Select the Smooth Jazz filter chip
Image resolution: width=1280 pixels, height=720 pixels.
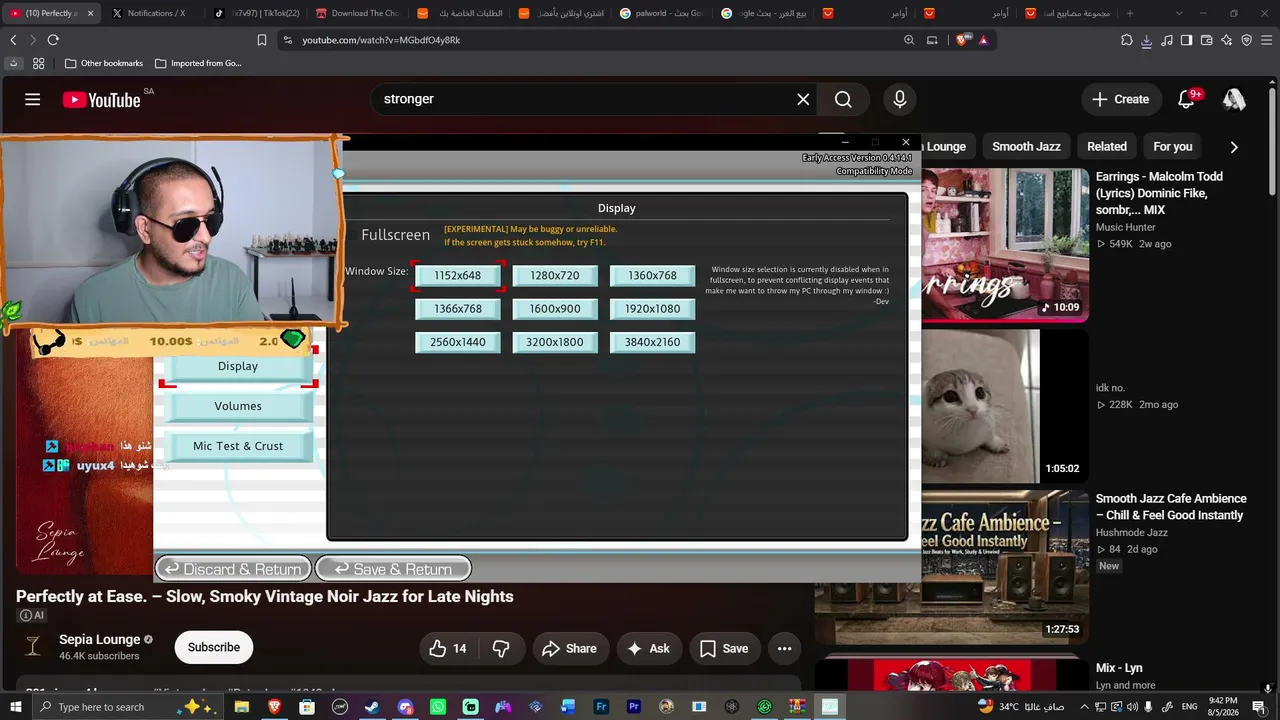pyautogui.click(x=1026, y=146)
